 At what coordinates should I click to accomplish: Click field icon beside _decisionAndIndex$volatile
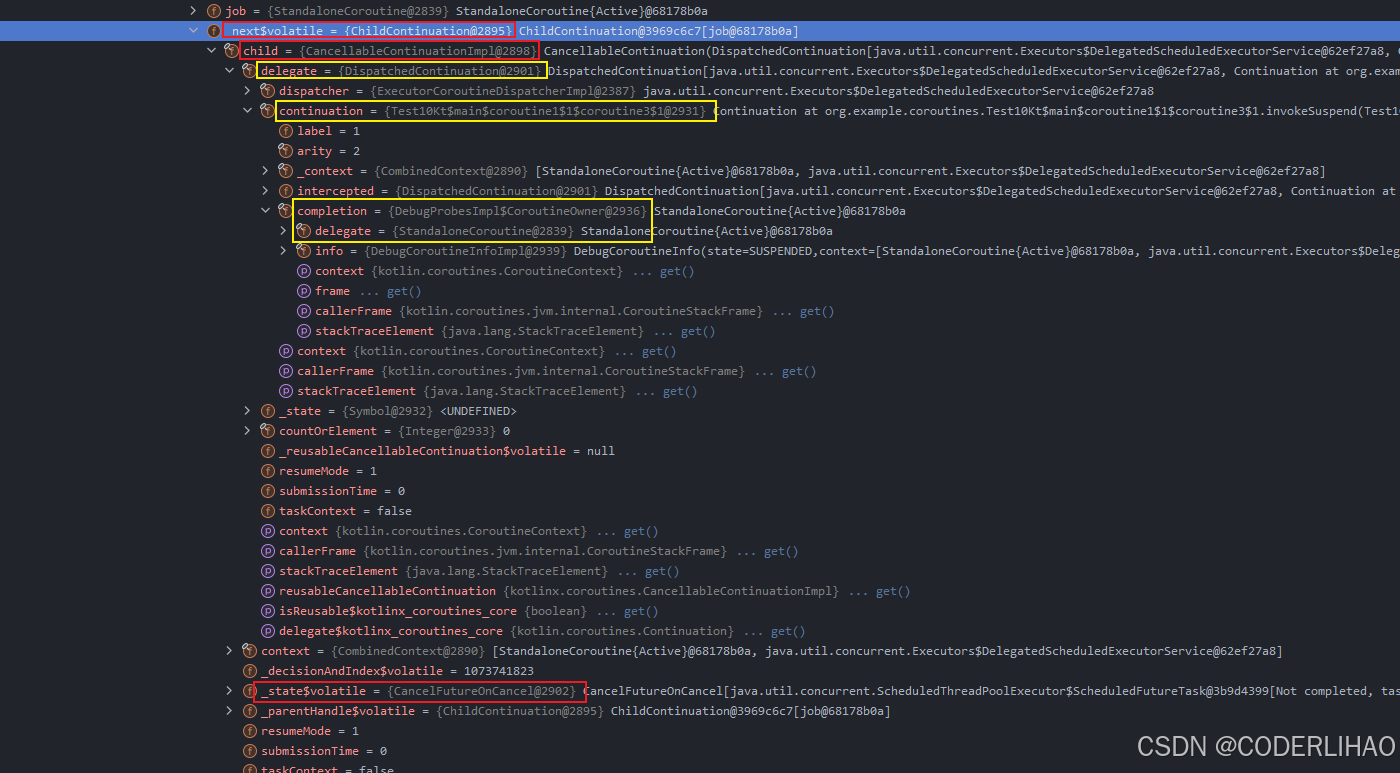(x=249, y=671)
